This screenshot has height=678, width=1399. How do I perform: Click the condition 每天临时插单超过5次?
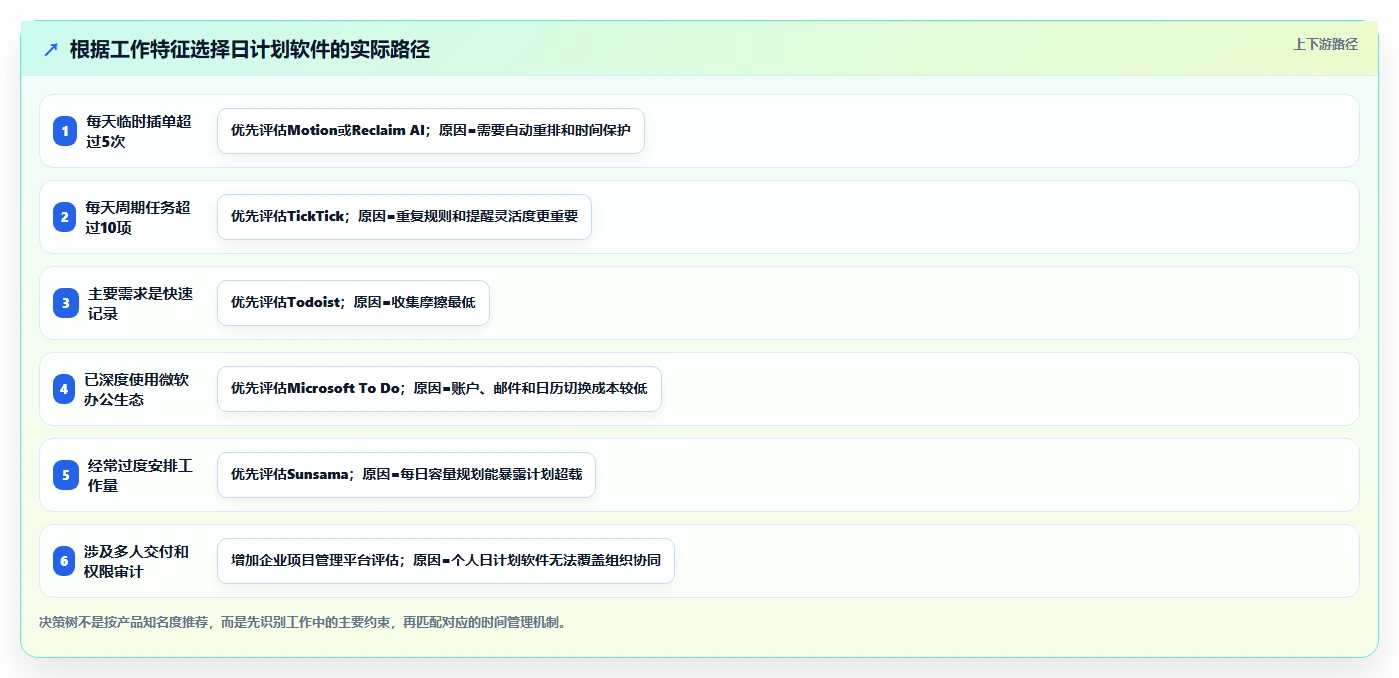tap(139, 131)
